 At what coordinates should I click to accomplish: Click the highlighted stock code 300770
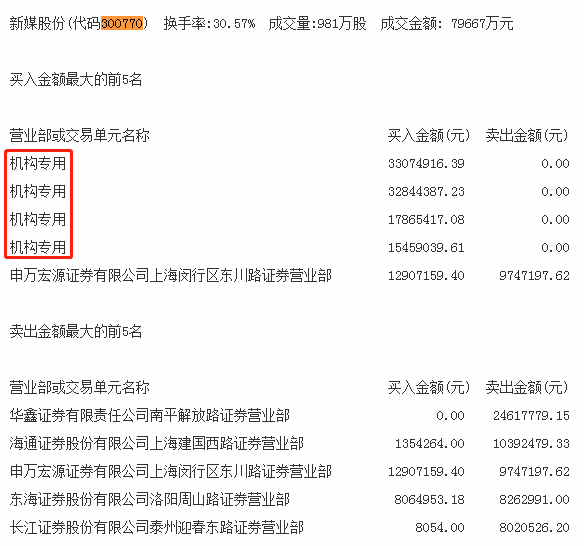pyautogui.click(x=122, y=23)
